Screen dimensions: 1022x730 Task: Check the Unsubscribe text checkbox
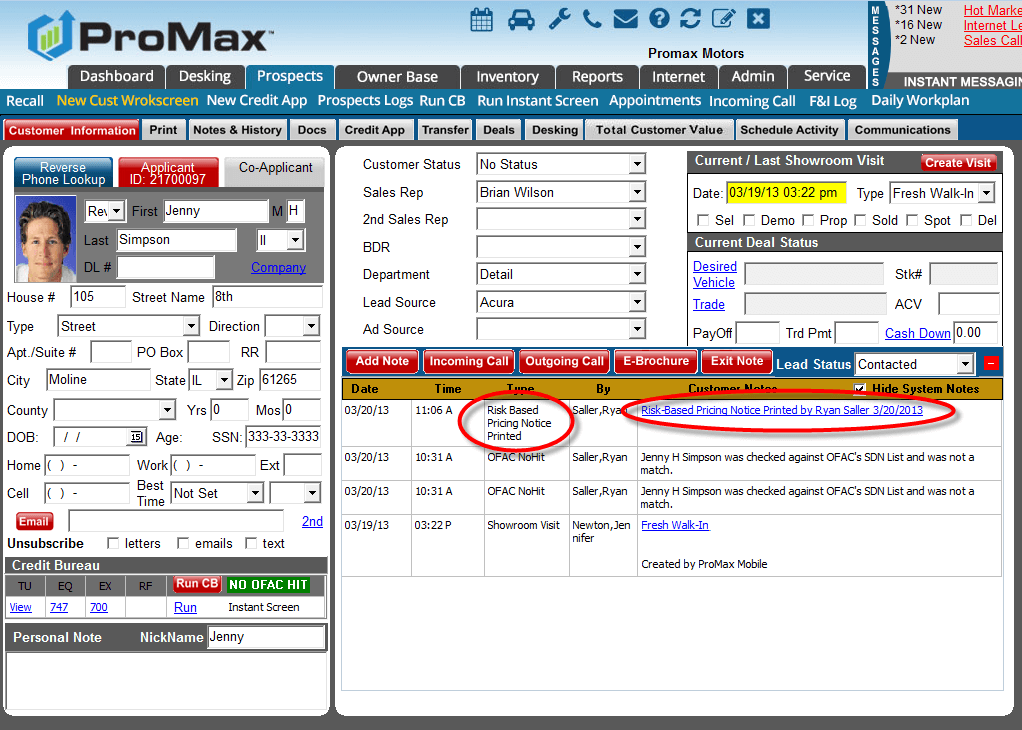(251, 544)
